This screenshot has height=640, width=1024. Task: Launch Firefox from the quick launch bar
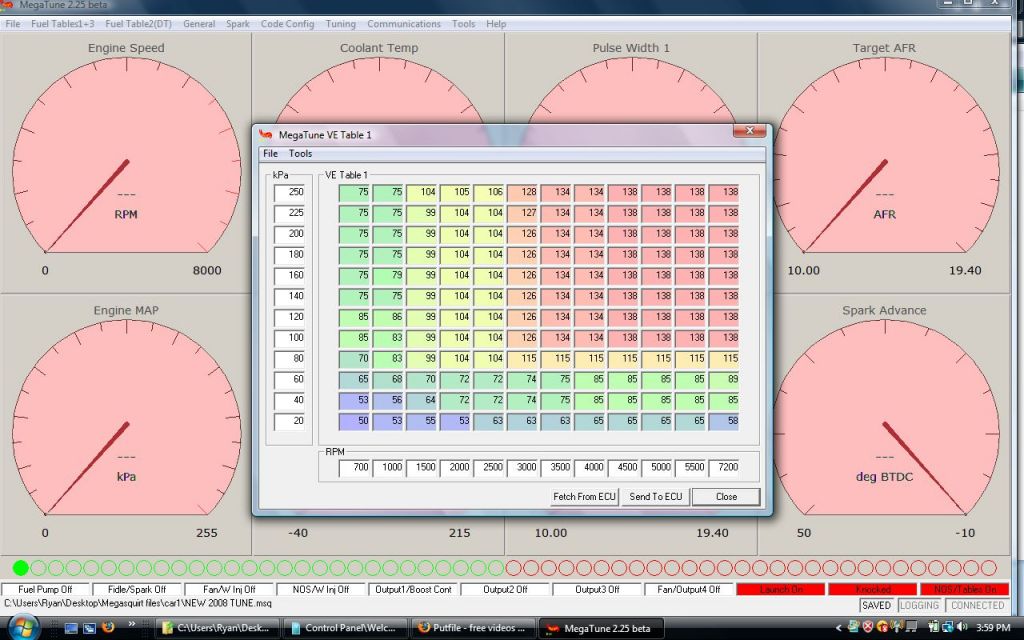pyautogui.click(x=108, y=628)
